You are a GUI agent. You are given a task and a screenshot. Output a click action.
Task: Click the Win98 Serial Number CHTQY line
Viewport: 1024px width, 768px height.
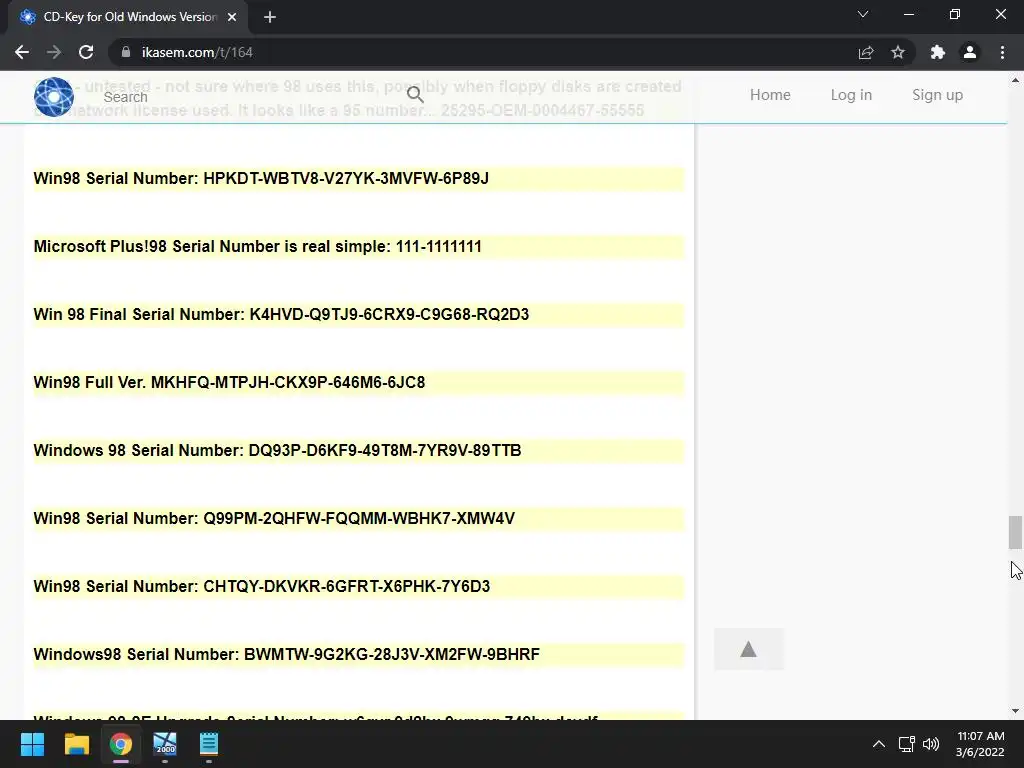tap(359, 586)
